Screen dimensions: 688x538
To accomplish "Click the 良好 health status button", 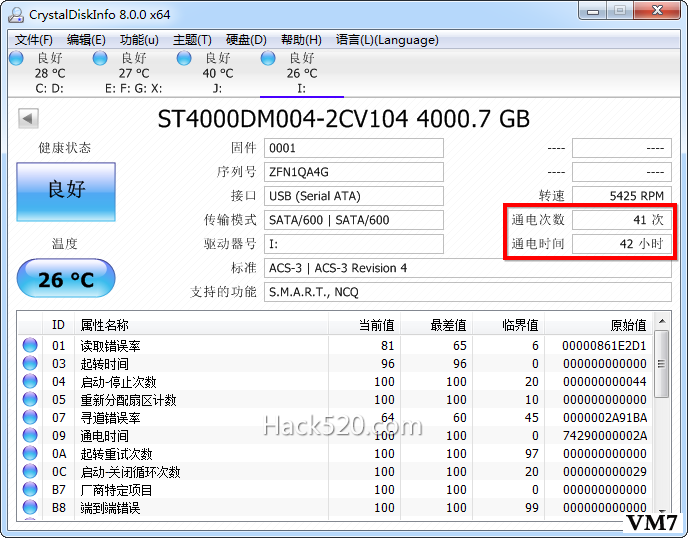I will (x=66, y=192).
